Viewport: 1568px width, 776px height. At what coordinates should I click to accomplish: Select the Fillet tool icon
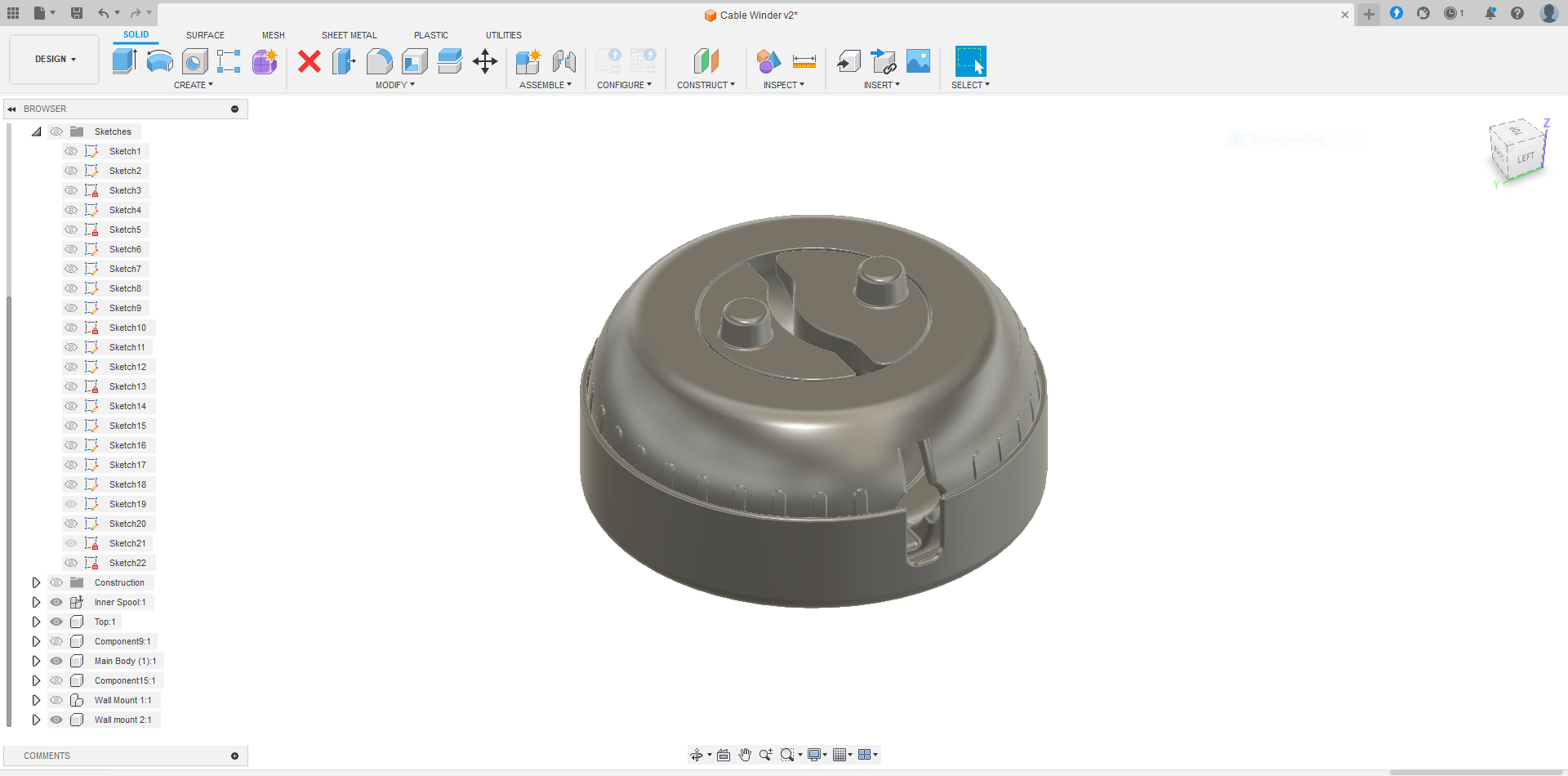pos(379,61)
